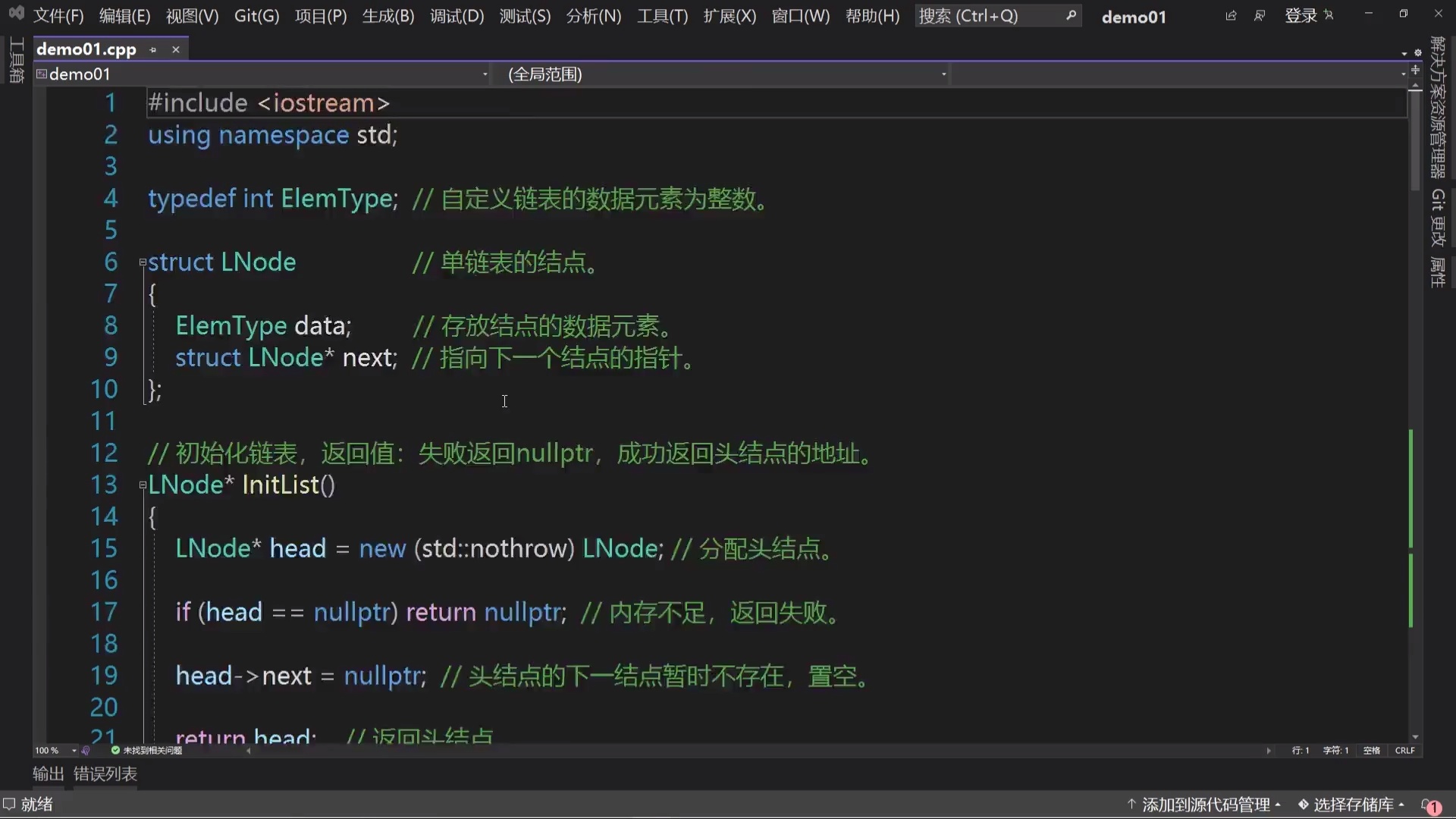The image size is (1456, 819).
Task: Open the 文件(F) menu
Action: tap(58, 16)
